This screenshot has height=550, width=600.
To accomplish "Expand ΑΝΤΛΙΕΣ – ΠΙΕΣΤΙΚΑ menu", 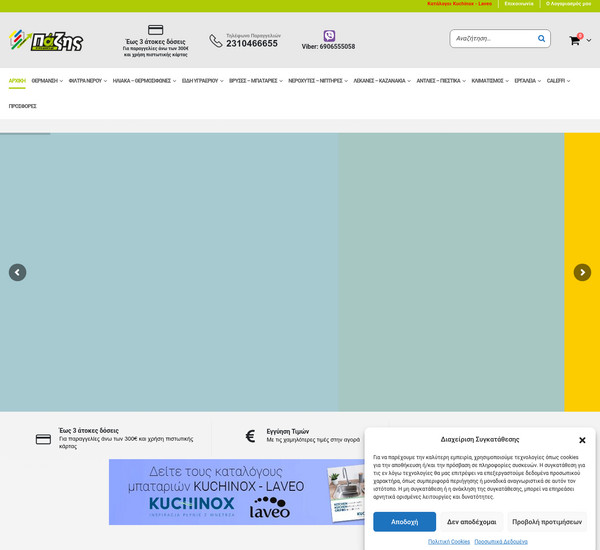I will click(x=441, y=81).
